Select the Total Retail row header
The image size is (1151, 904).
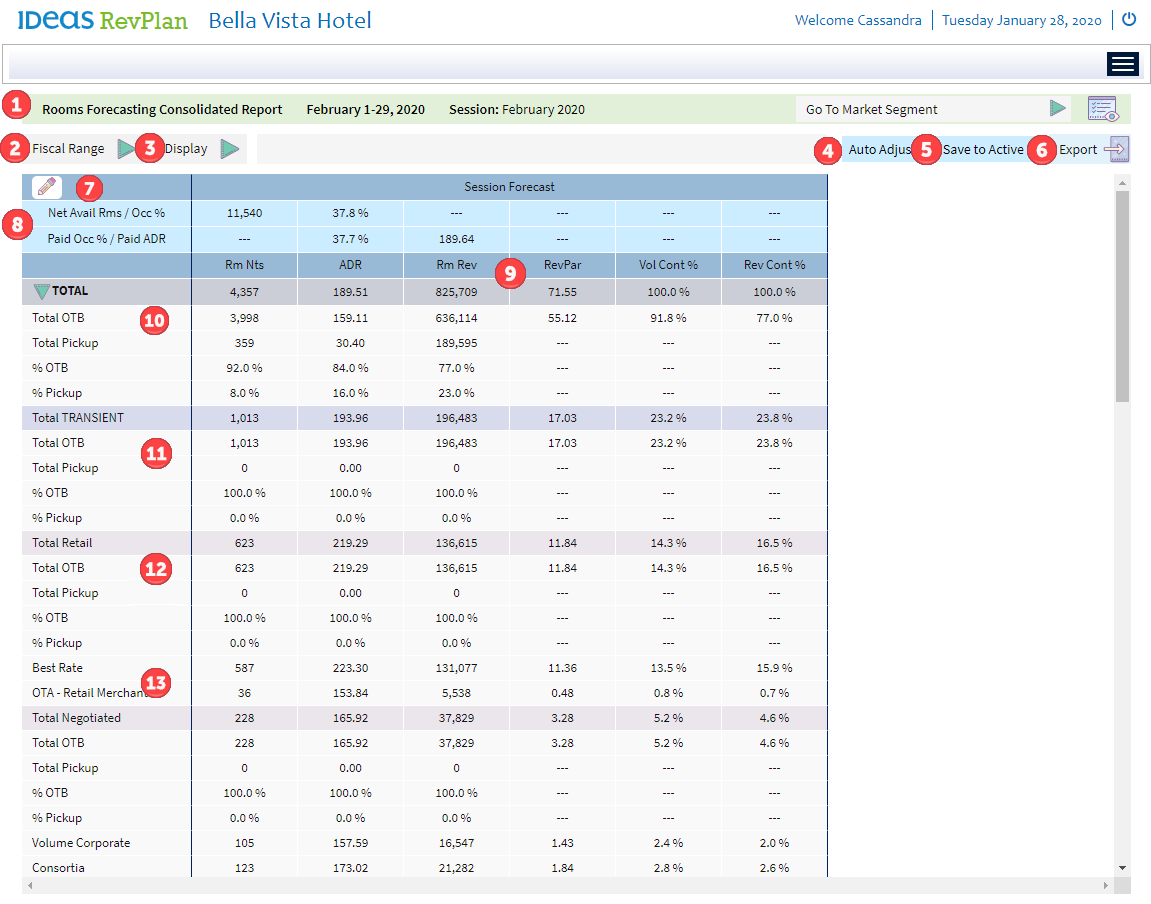[x=62, y=543]
